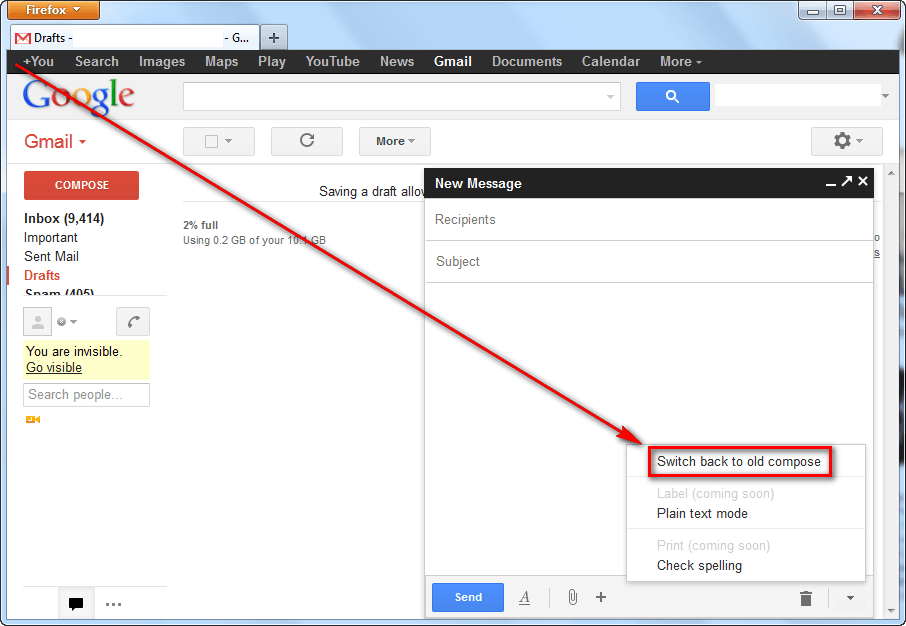906x626 pixels.
Task: Open Play in the Google bar
Action: tap(272, 61)
